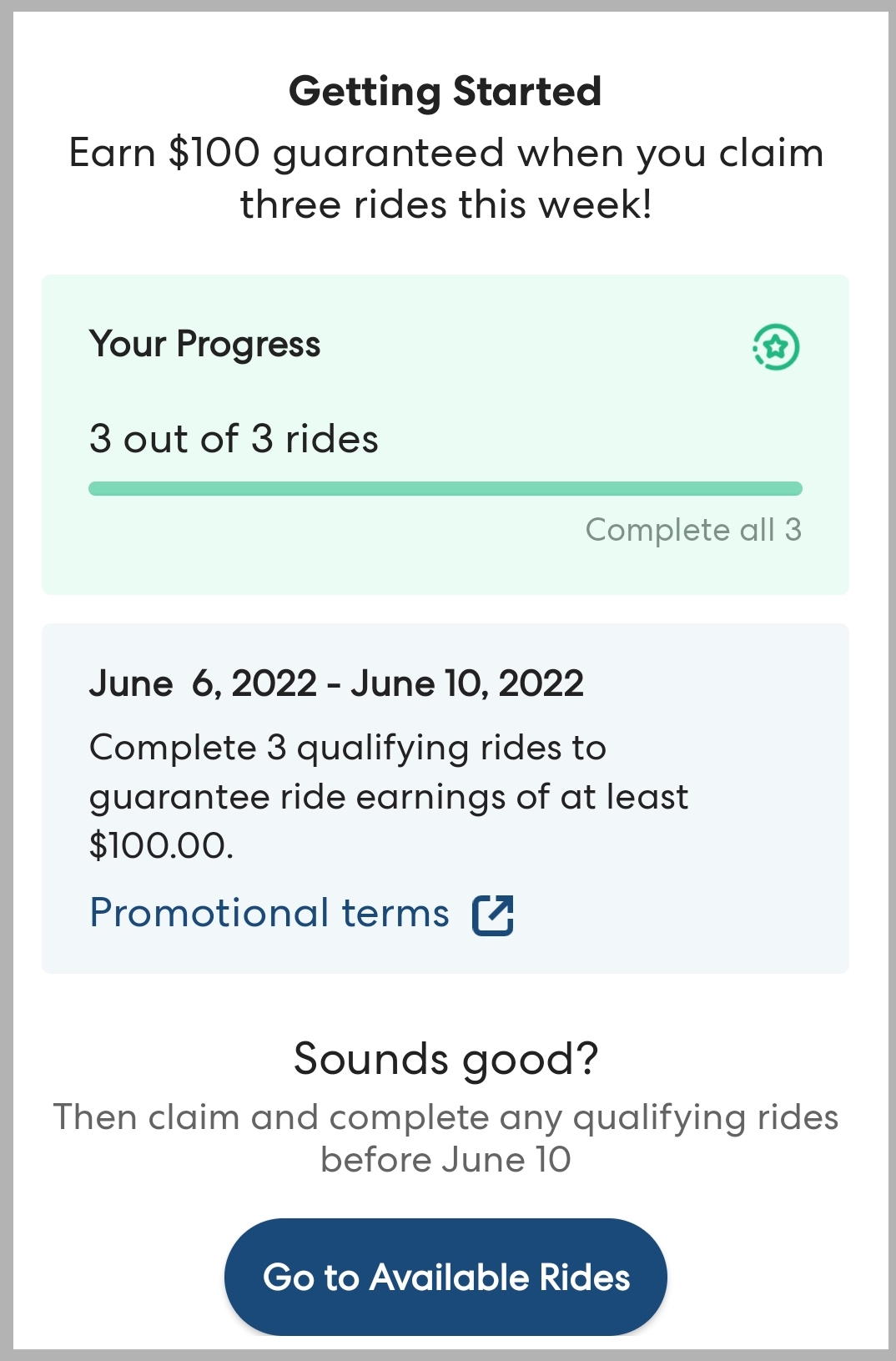Select the Getting Started heading

click(x=445, y=91)
